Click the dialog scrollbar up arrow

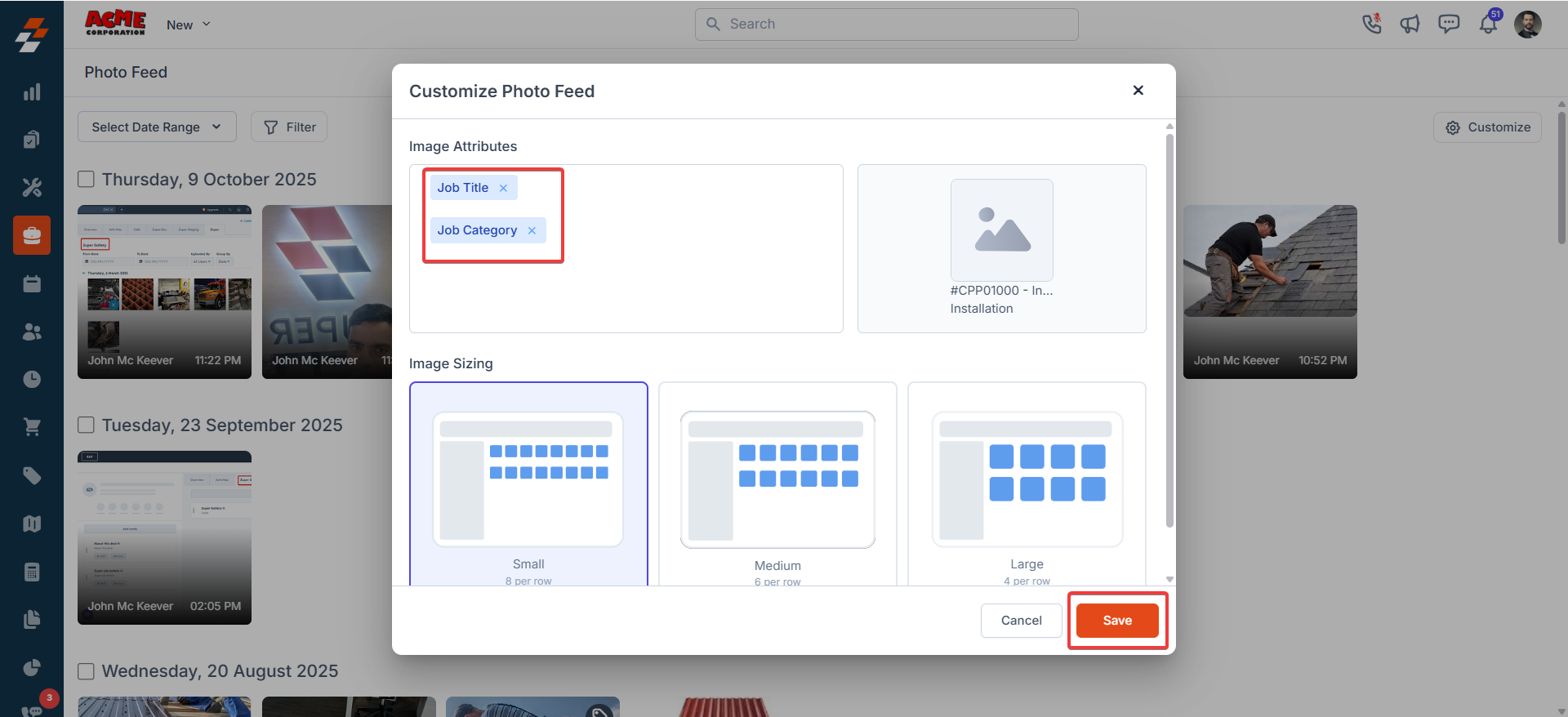point(1169,126)
